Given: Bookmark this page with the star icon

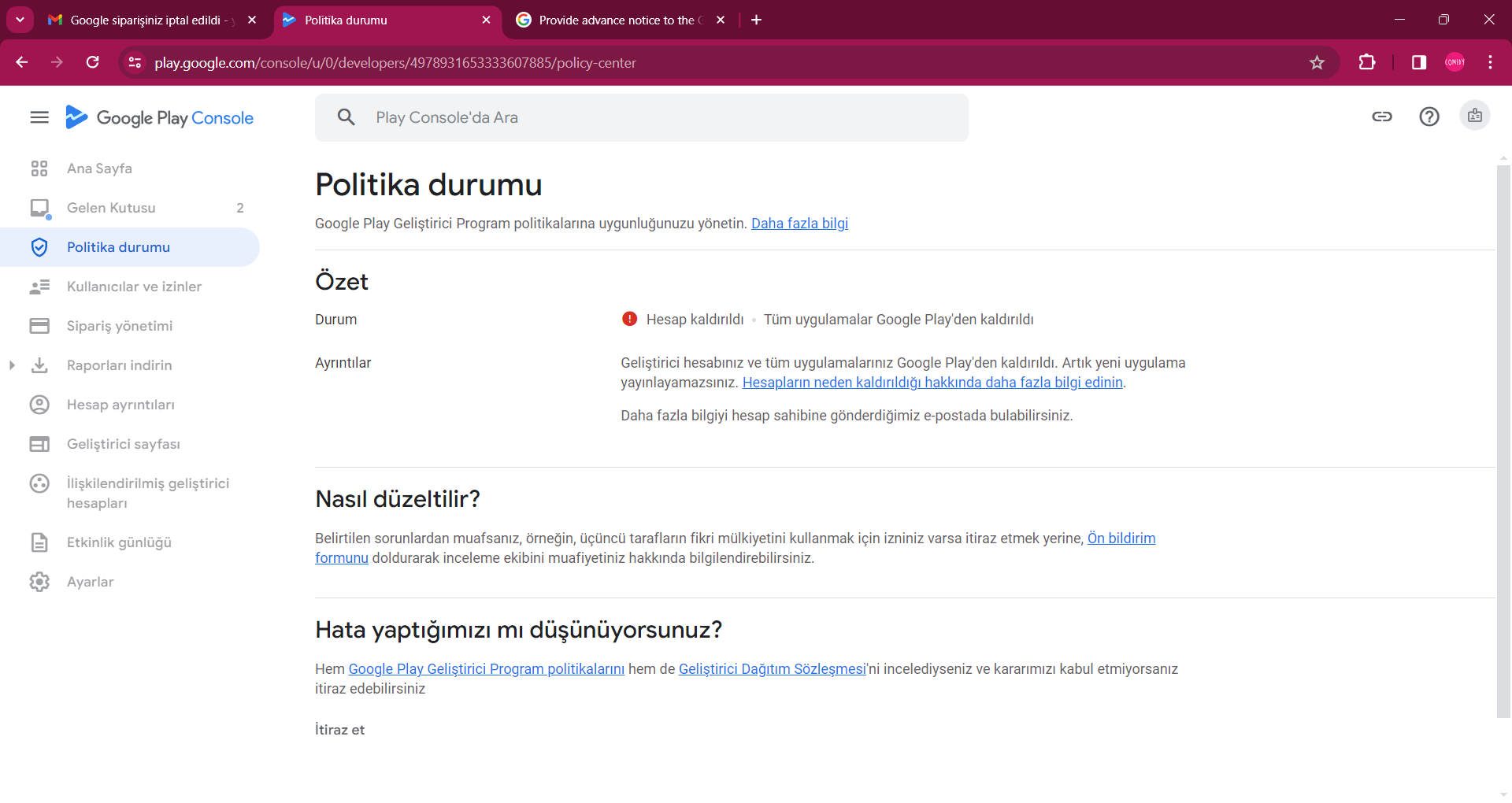Looking at the screenshot, I should coord(1317,62).
